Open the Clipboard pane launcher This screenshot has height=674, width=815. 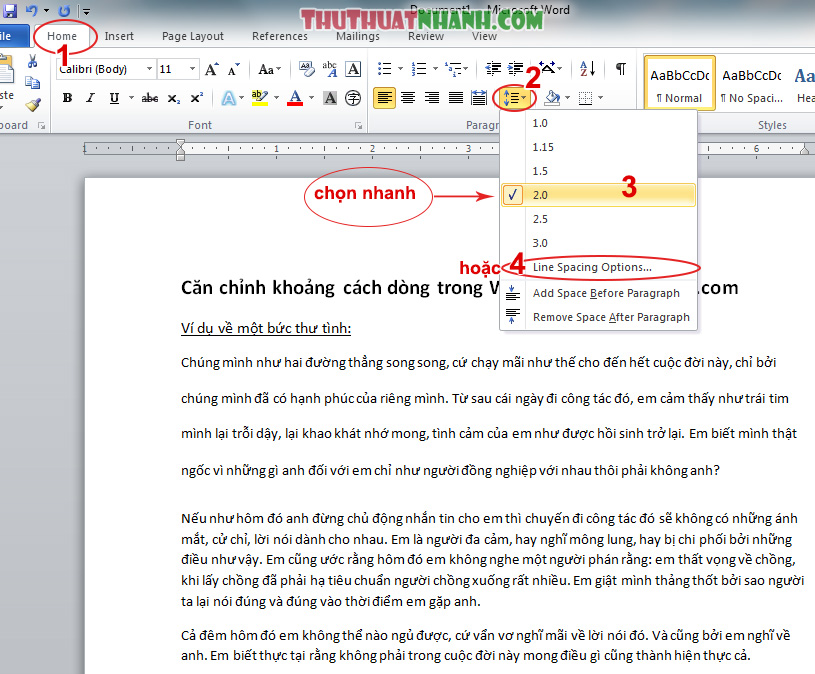click(41, 126)
